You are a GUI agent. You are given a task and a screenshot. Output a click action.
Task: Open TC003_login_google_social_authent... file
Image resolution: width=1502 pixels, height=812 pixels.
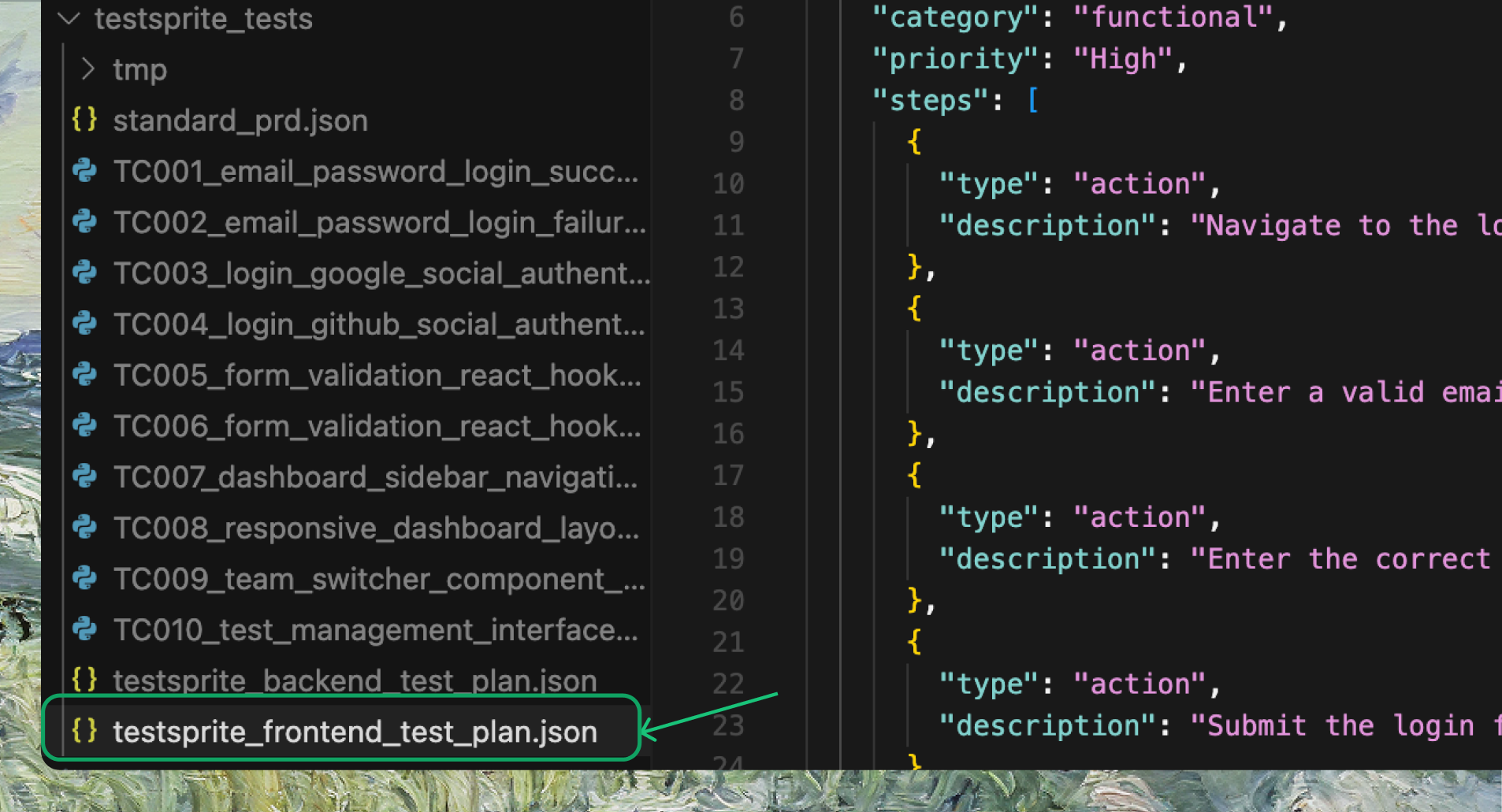click(381, 273)
